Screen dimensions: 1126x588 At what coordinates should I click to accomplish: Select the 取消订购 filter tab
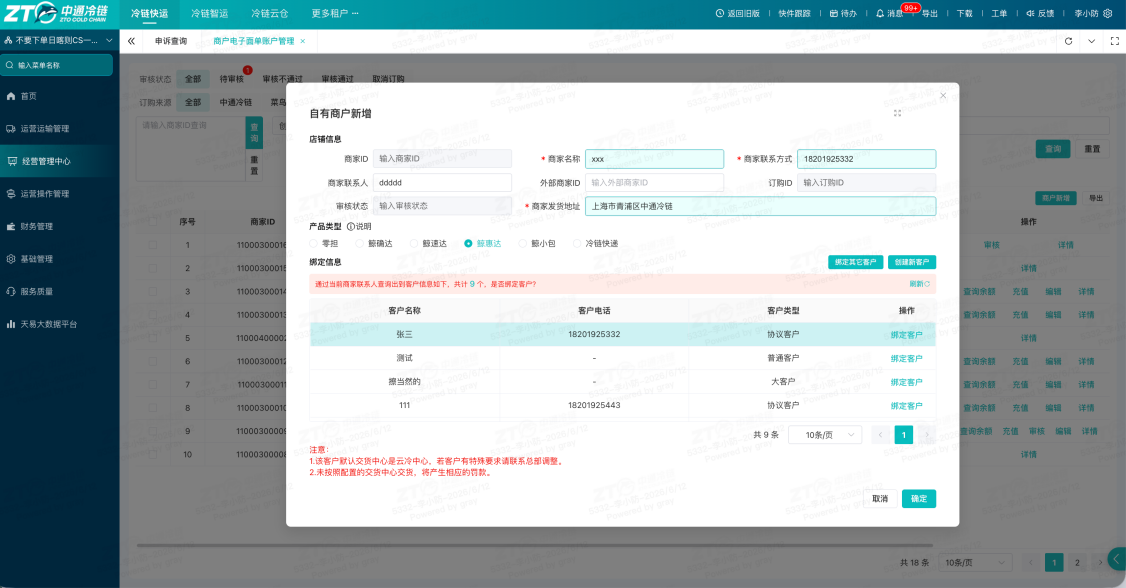388,79
